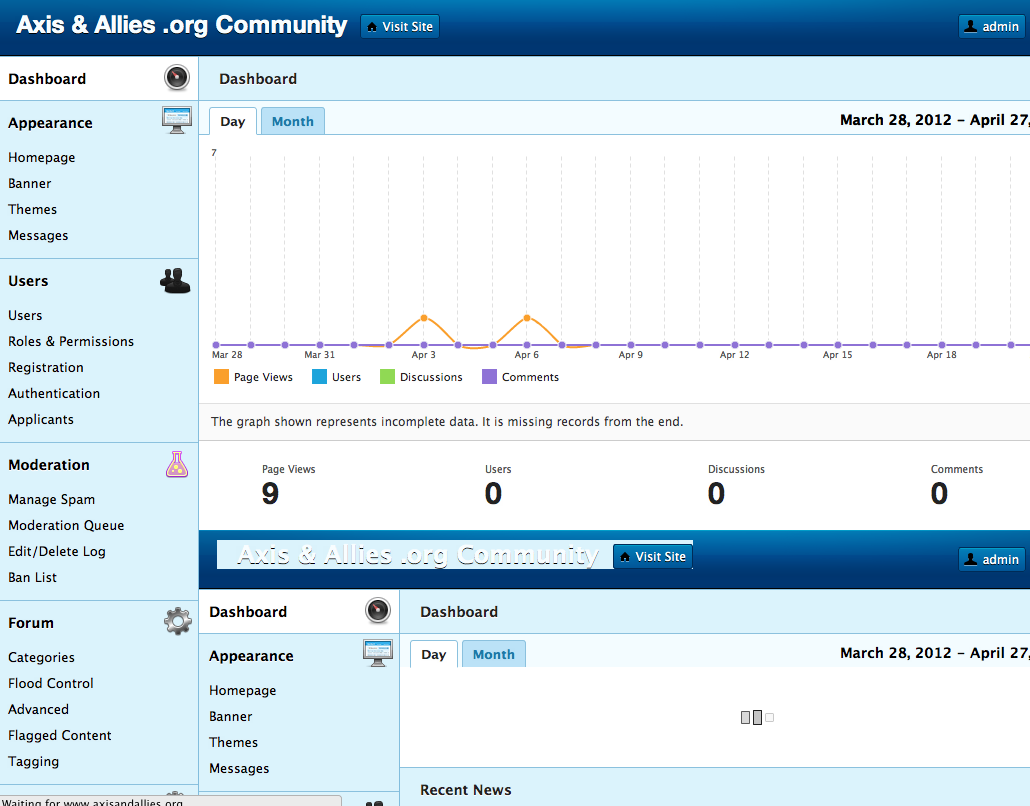The height and width of the screenshot is (806, 1030).
Task: Click the Moderation section heading
Action: [49, 465]
